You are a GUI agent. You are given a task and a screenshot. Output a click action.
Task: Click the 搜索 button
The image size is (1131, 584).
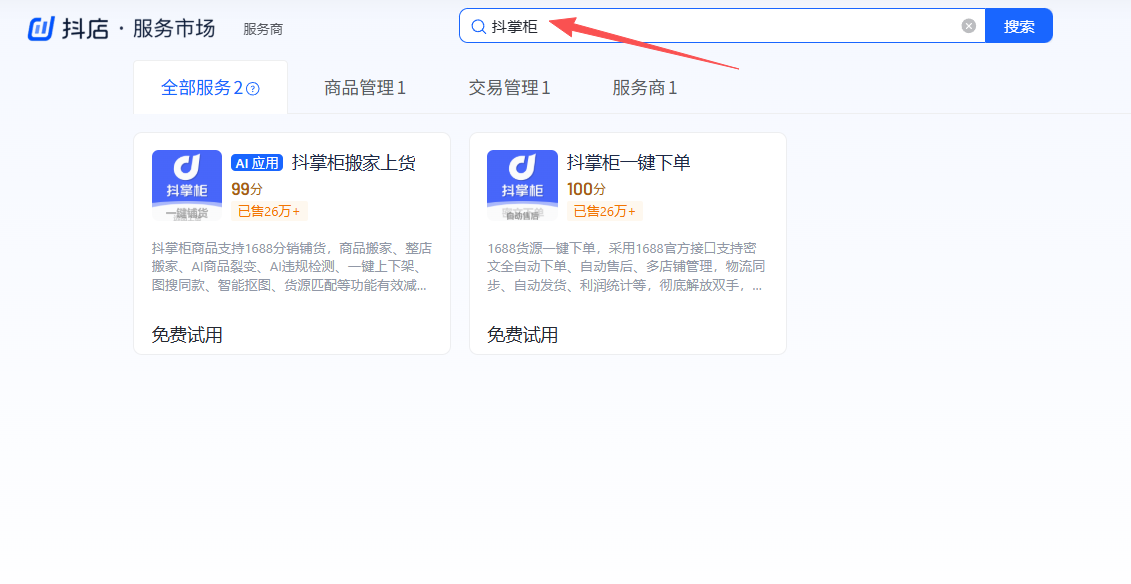click(x=1018, y=26)
